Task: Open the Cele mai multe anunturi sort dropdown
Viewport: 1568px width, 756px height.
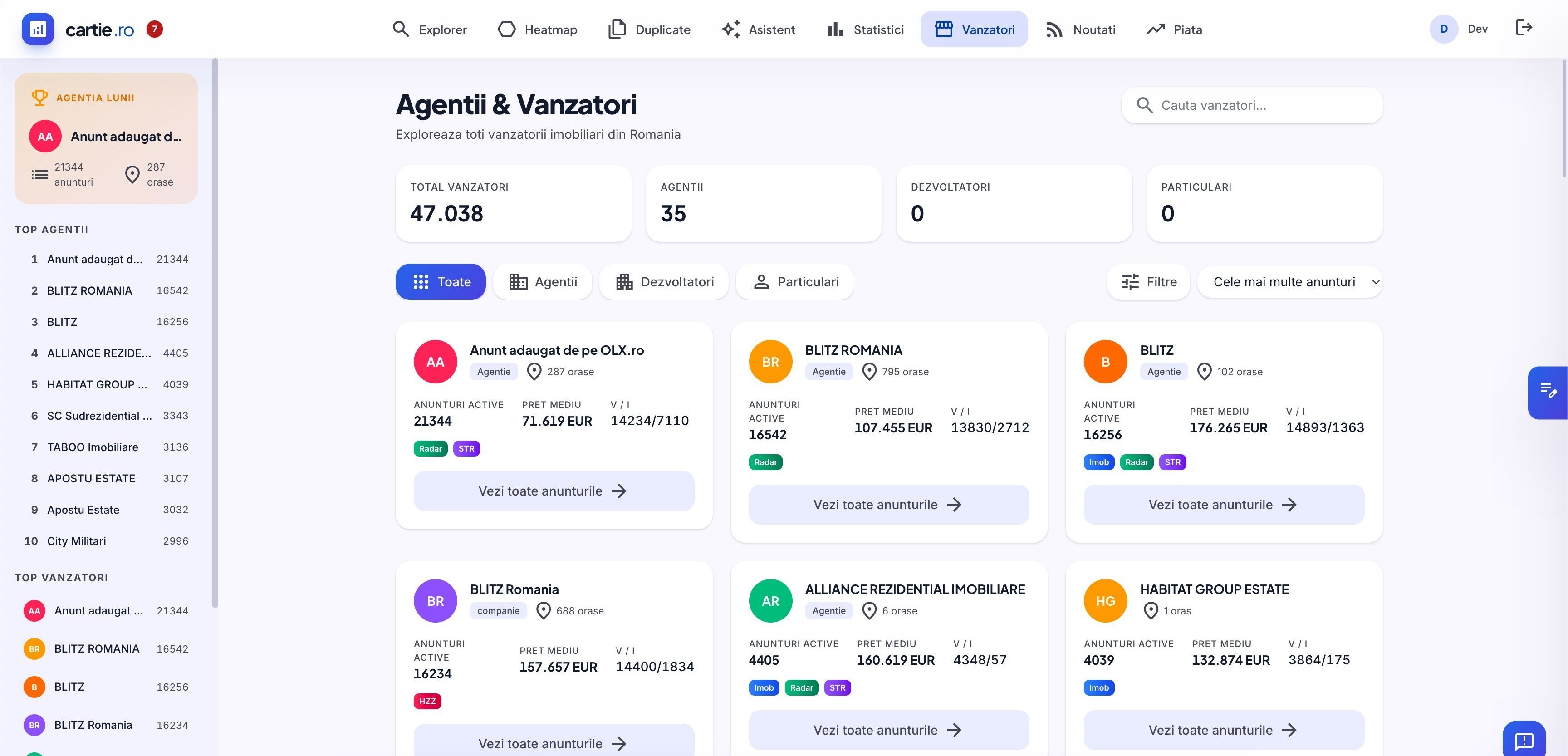Action: click(1290, 282)
